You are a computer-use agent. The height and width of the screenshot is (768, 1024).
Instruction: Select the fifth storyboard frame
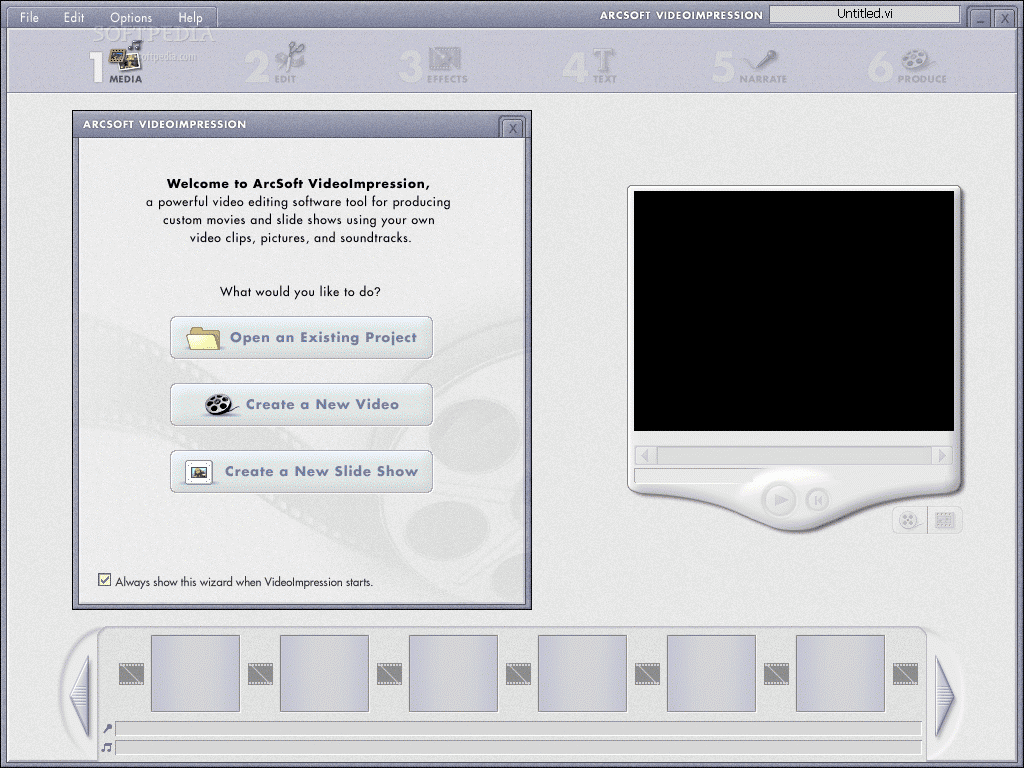[x=711, y=673]
